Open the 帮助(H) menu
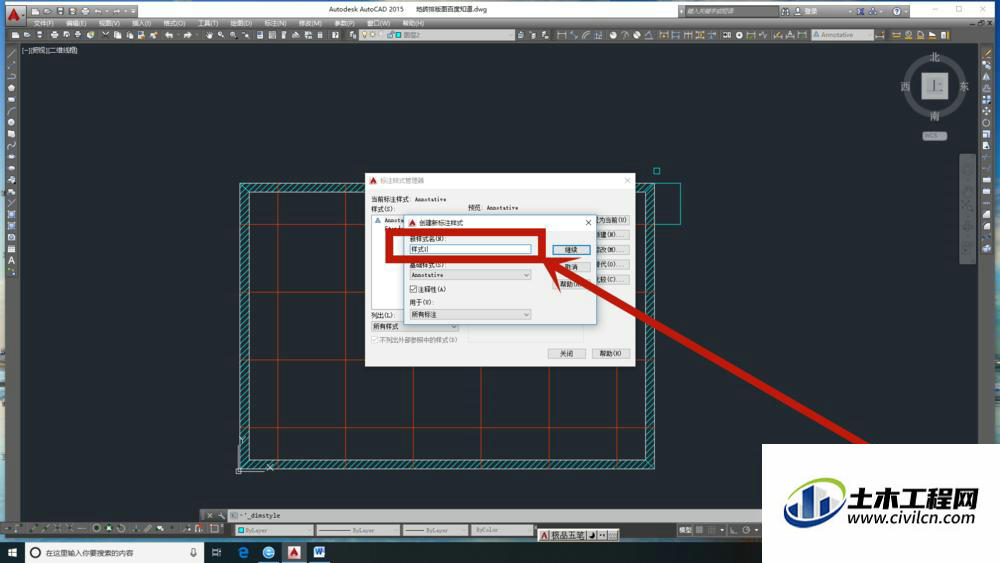 [x=413, y=23]
